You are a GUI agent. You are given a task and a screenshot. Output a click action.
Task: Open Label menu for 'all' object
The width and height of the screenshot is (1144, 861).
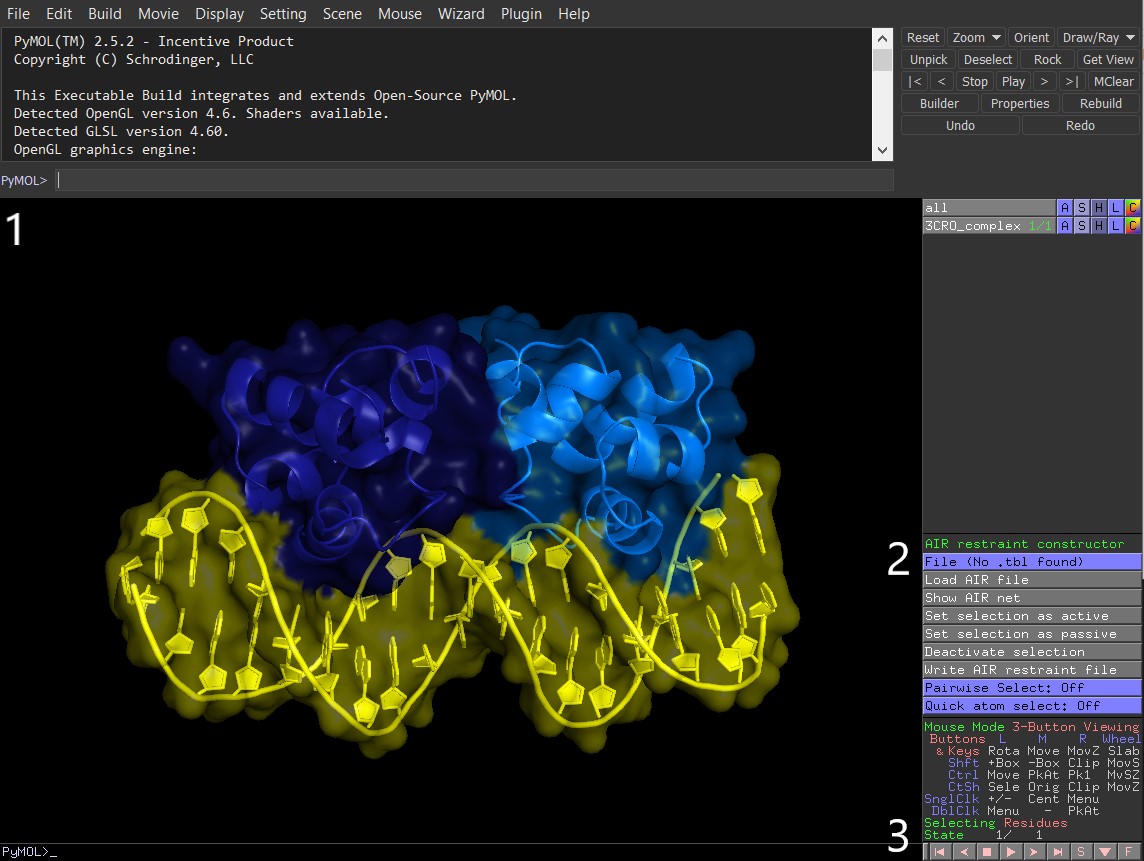(1116, 208)
